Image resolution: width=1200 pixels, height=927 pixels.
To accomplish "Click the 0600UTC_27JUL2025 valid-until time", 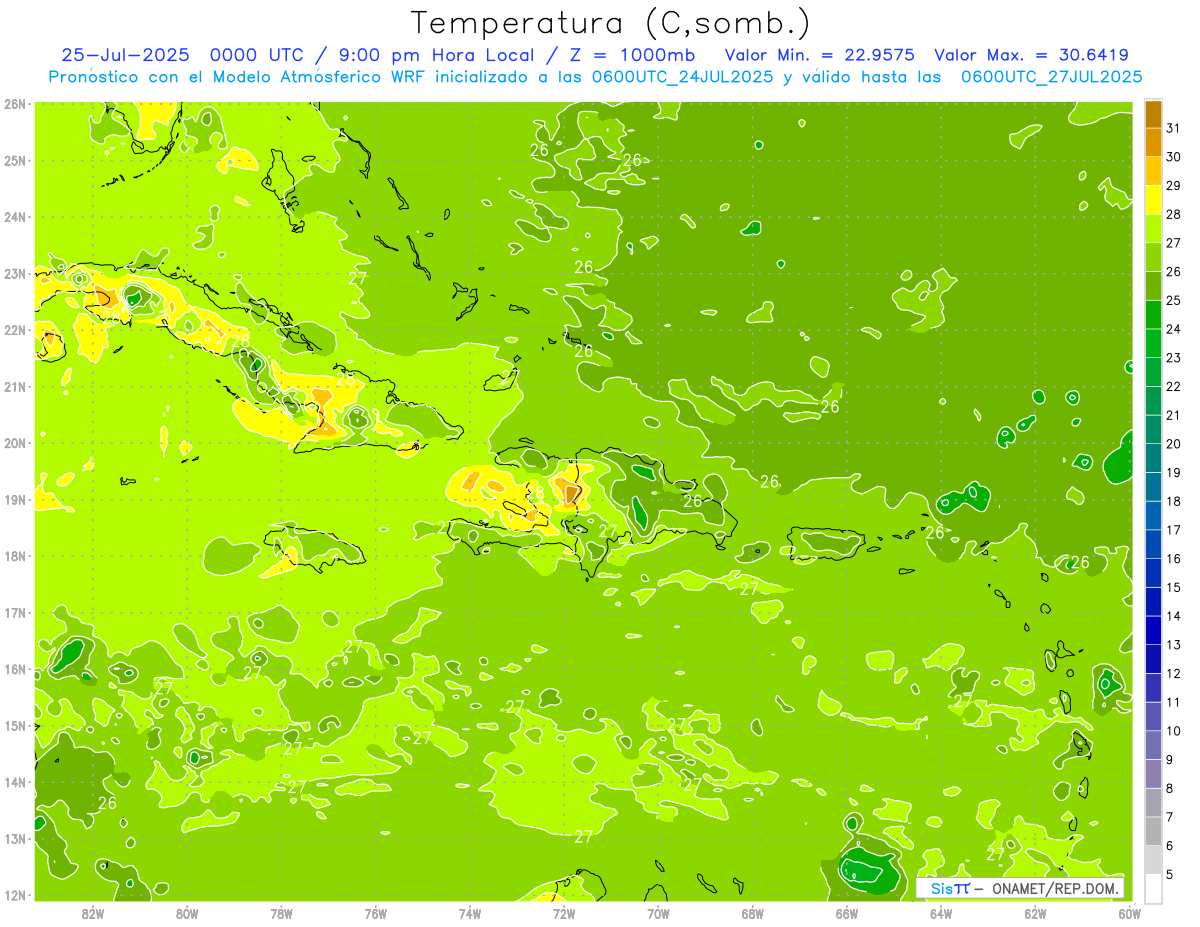I will click(1051, 77).
